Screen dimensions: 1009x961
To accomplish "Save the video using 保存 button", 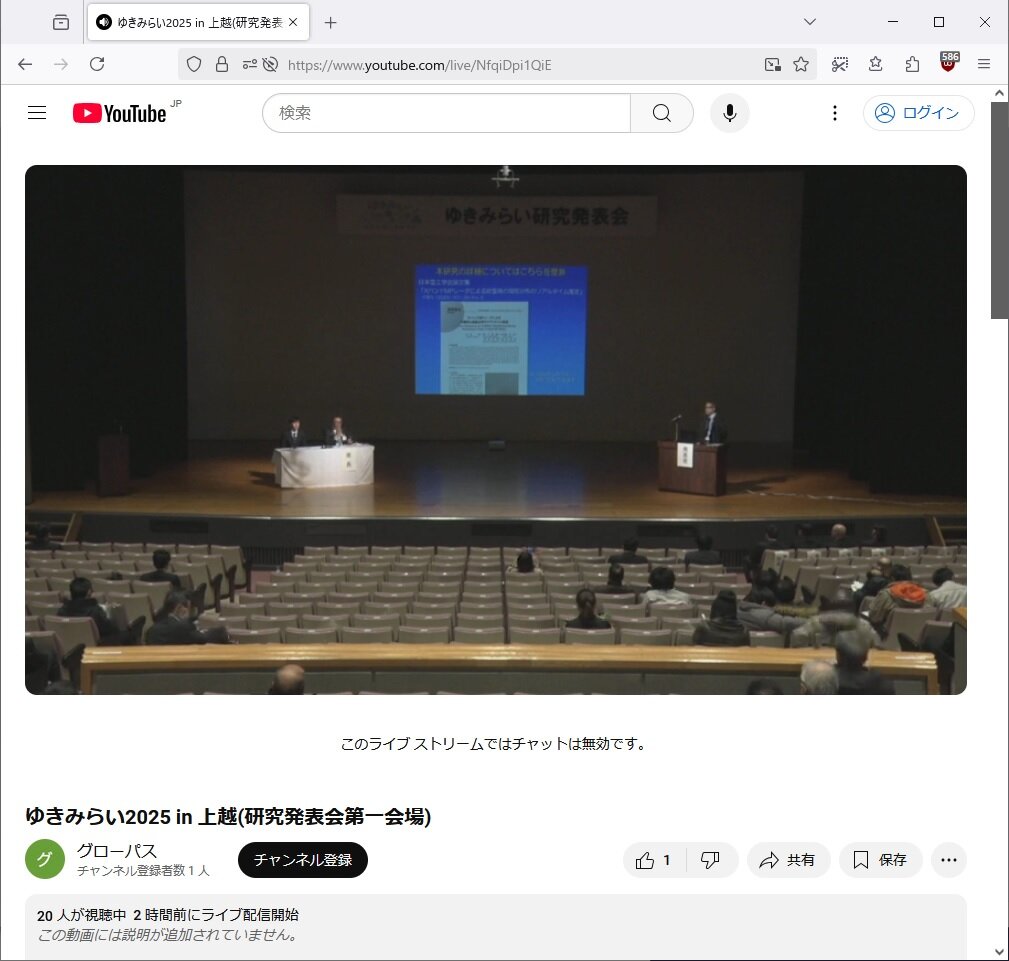I will click(880, 860).
